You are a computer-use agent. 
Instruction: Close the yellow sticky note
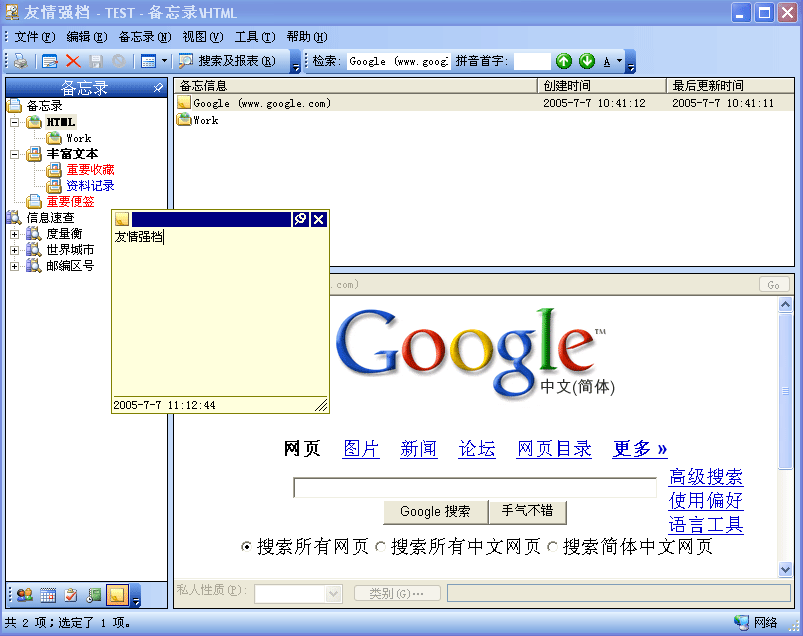(319, 219)
